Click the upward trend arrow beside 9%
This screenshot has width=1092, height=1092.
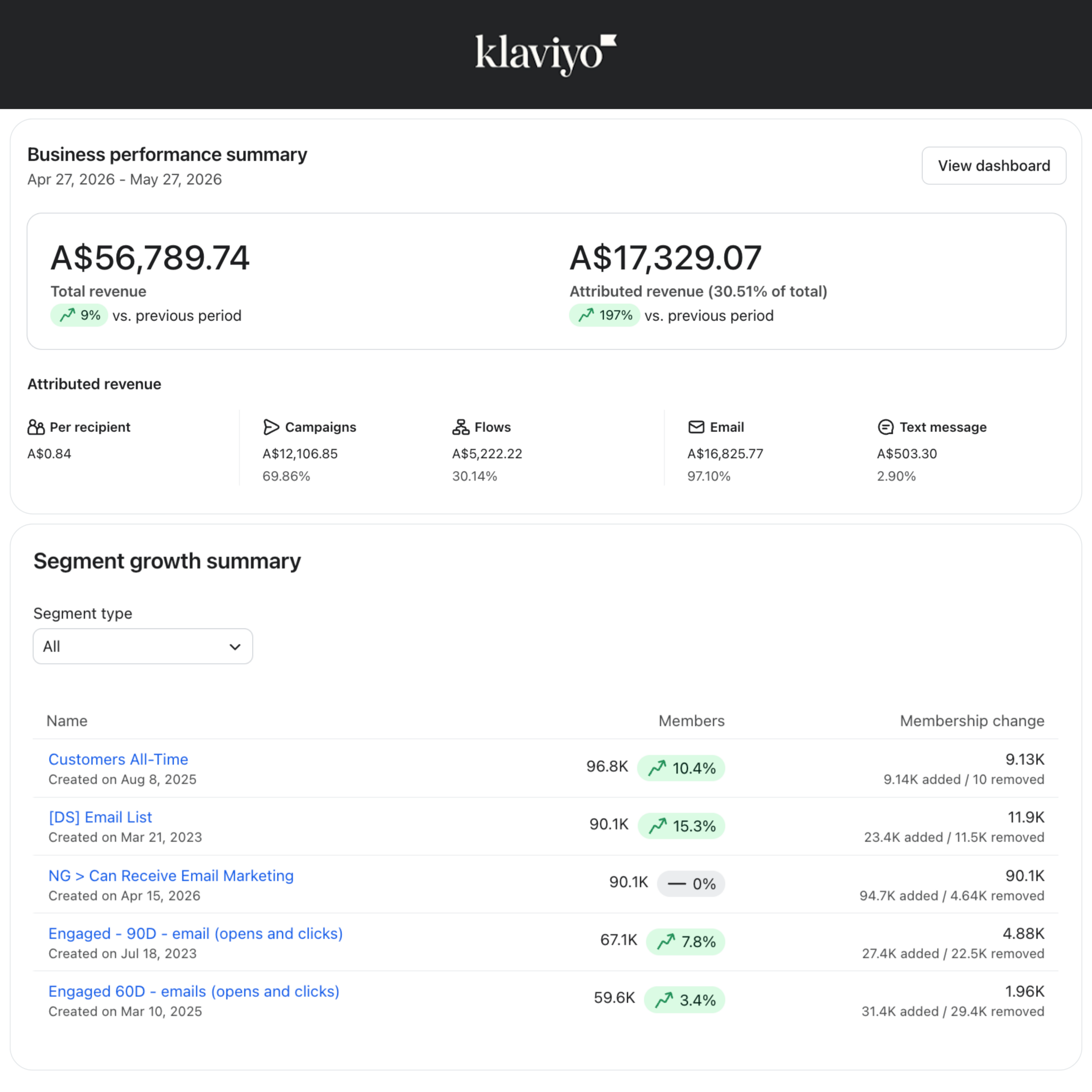click(68, 315)
